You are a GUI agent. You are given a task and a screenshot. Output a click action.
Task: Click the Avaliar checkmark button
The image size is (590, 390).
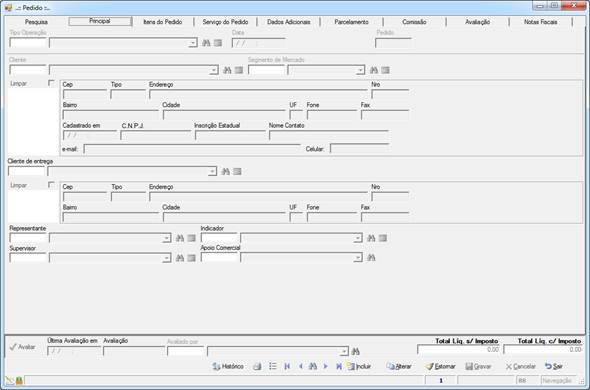(22, 347)
